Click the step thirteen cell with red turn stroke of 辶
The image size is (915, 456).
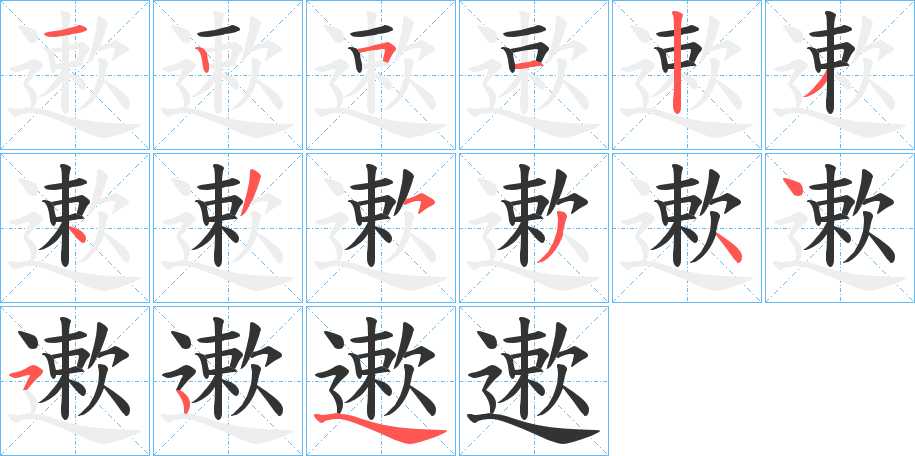coord(75,381)
